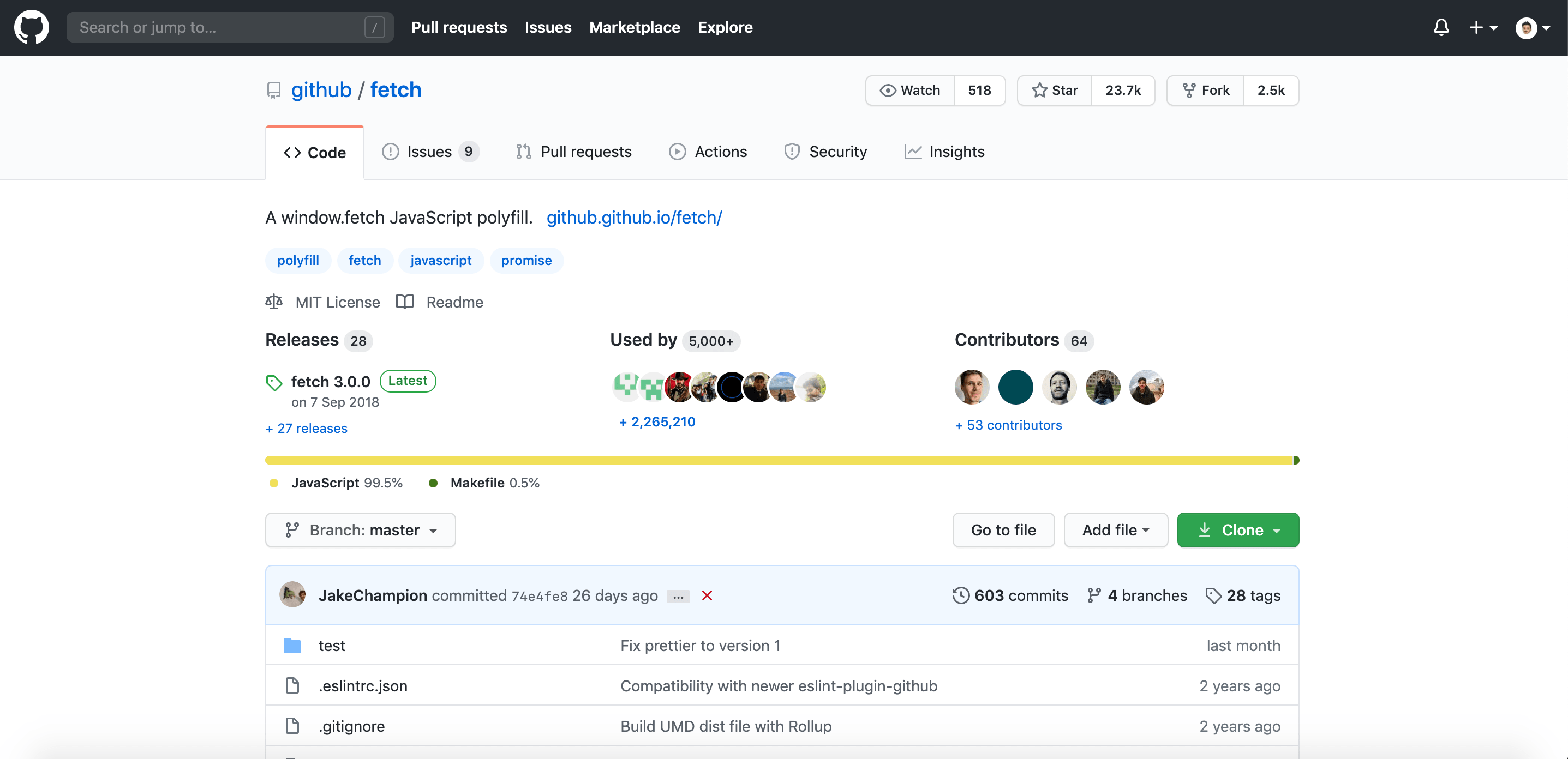Show the + 27 releases link
Screen dimensions: 1568x759
(306, 428)
